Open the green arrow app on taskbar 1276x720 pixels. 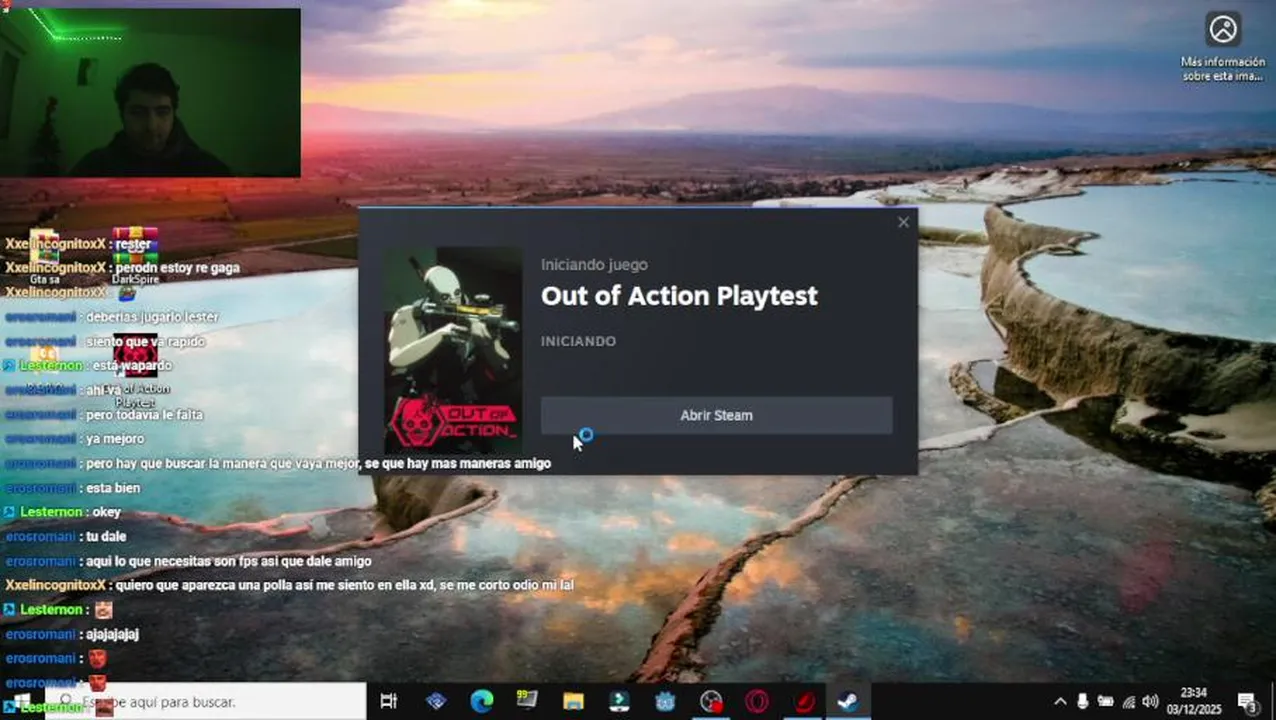coord(619,702)
